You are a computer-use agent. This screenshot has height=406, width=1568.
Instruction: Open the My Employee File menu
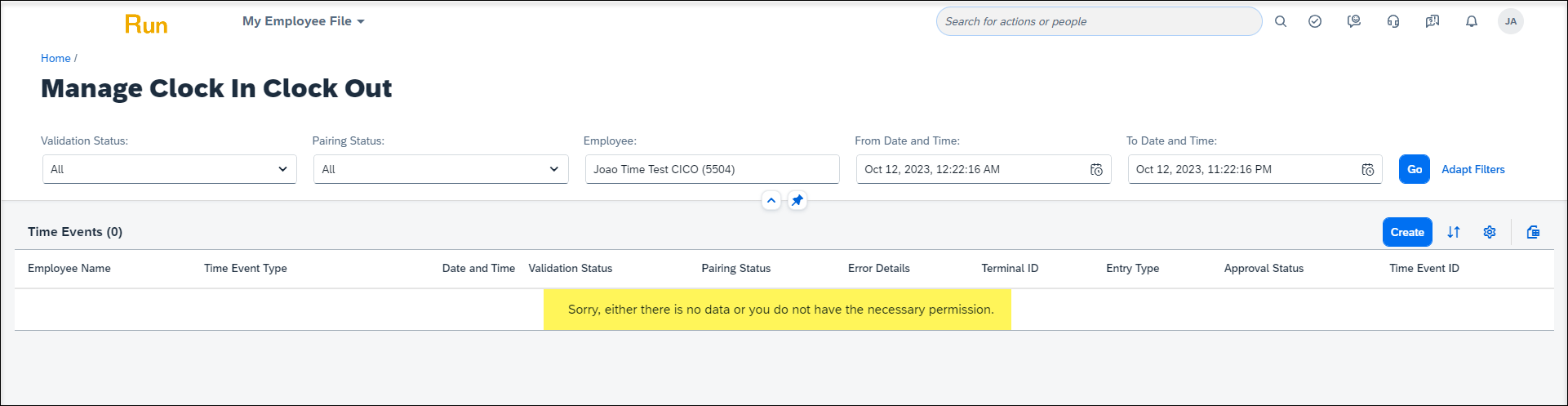(x=304, y=21)
